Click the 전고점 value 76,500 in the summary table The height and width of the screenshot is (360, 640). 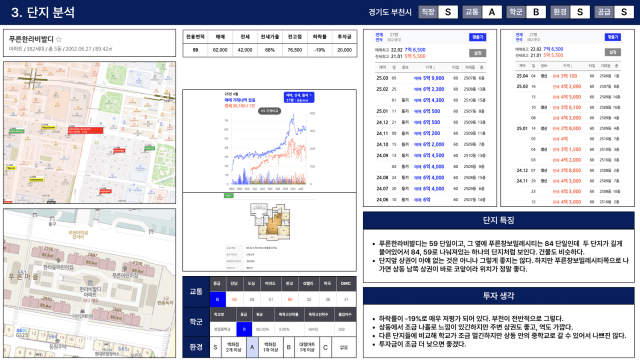pos(295,50)
